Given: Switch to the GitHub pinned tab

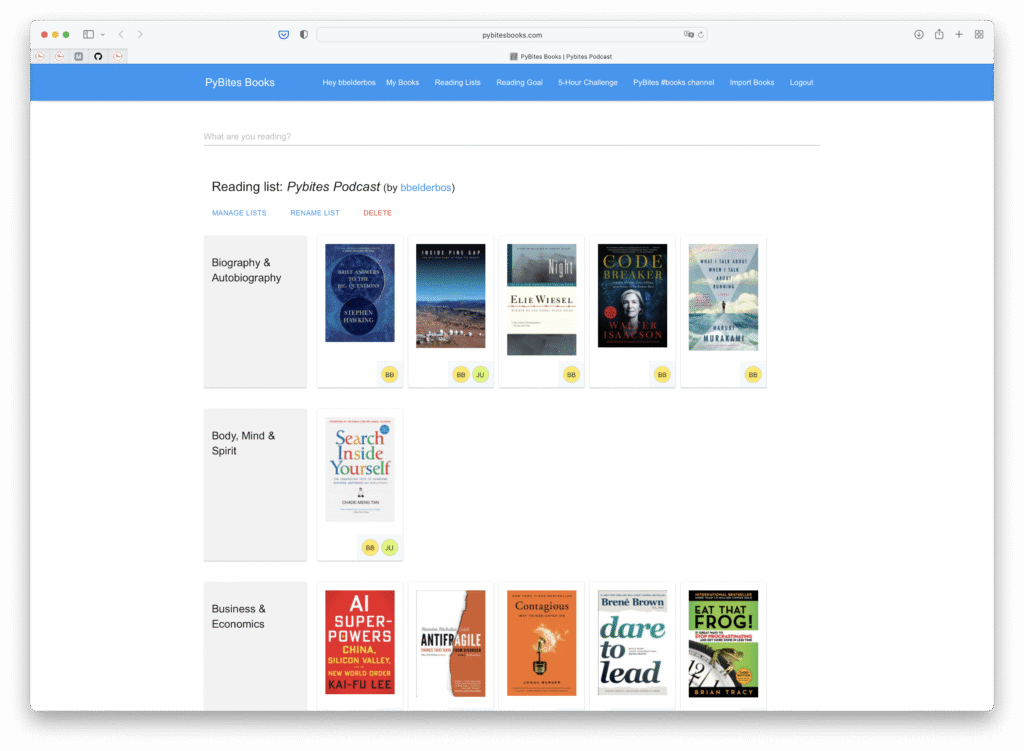Looking at the screenshot, I should [98, 57].
